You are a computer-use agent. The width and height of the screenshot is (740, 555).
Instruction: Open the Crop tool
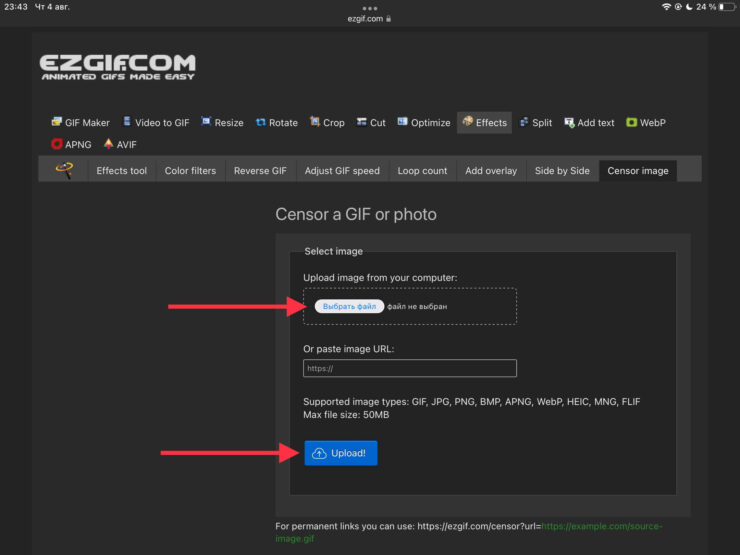coord(327,123)
